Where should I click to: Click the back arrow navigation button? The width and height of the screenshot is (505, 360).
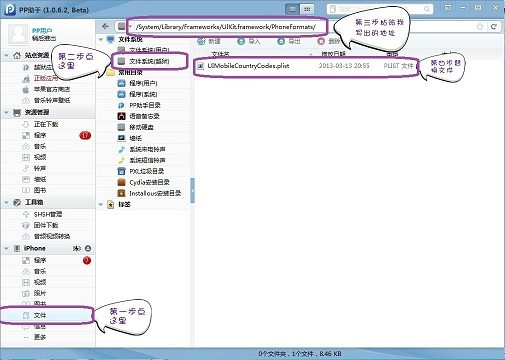tap(105, 26)
